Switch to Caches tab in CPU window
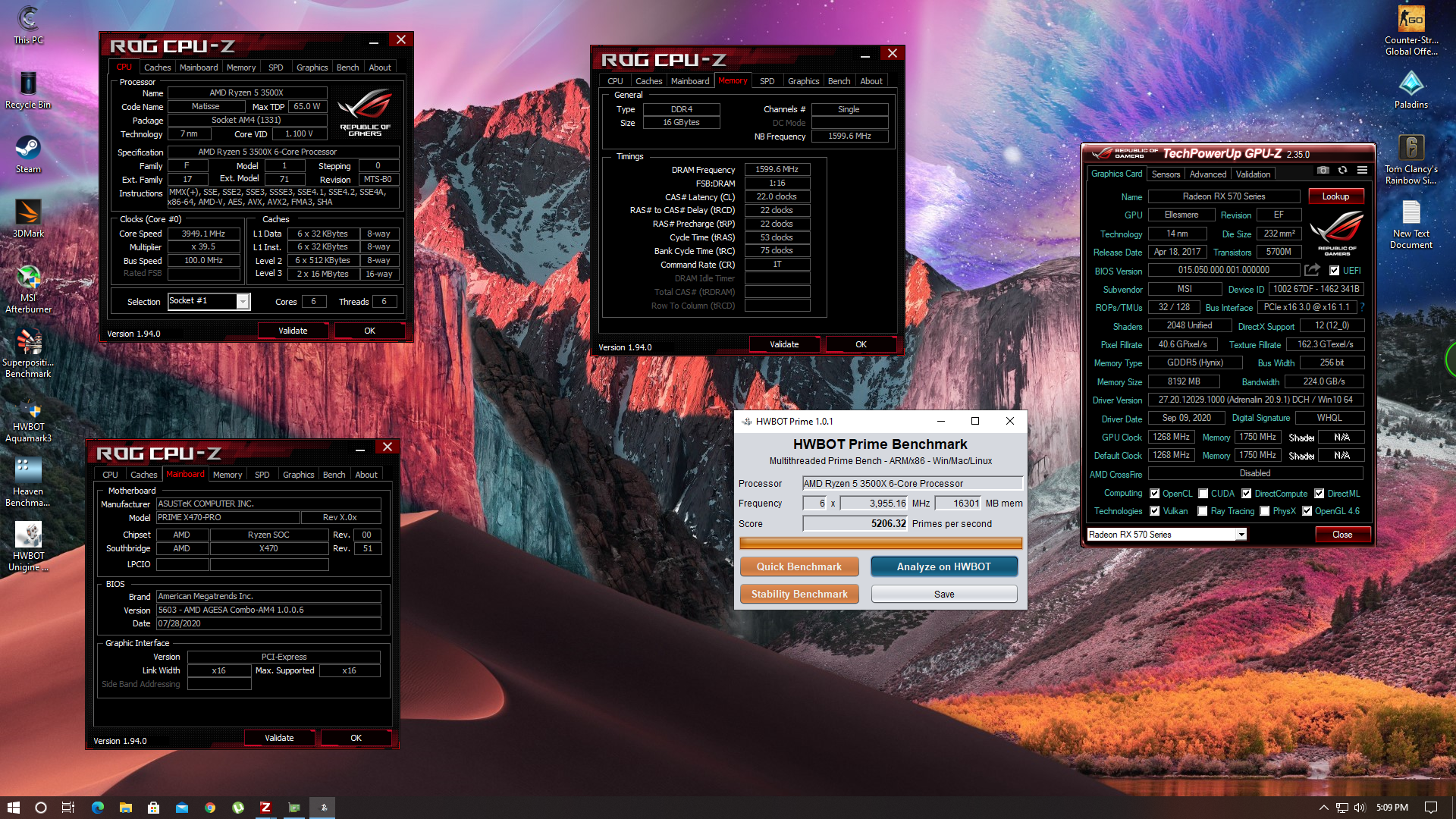Screen dimensions: 1456x819 pos(157,67)
